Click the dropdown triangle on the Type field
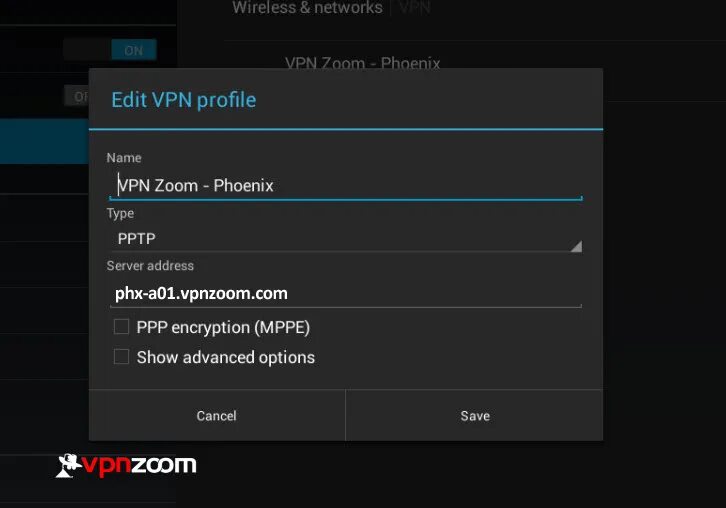726x508 pixels. [575, 245]
